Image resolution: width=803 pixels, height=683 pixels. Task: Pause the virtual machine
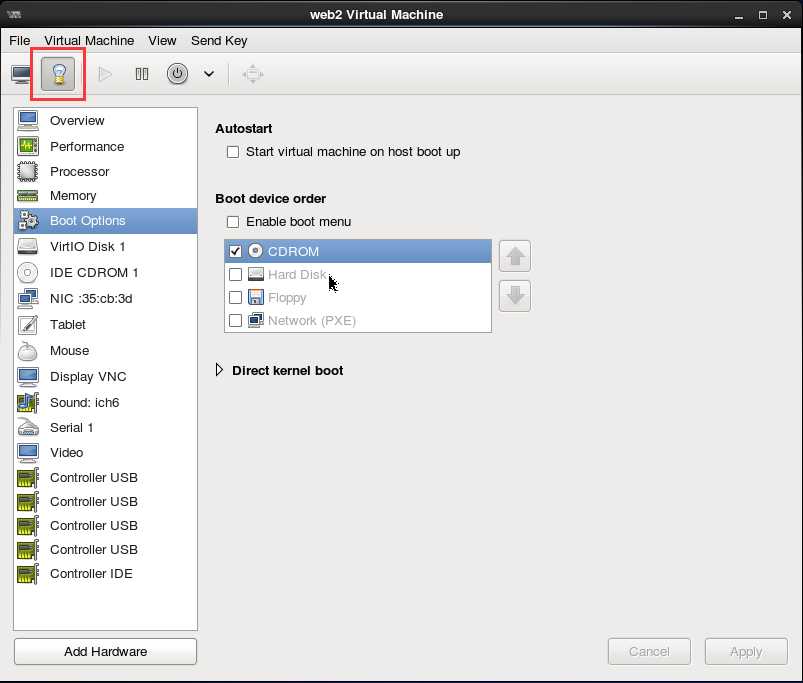click(142, 74)
